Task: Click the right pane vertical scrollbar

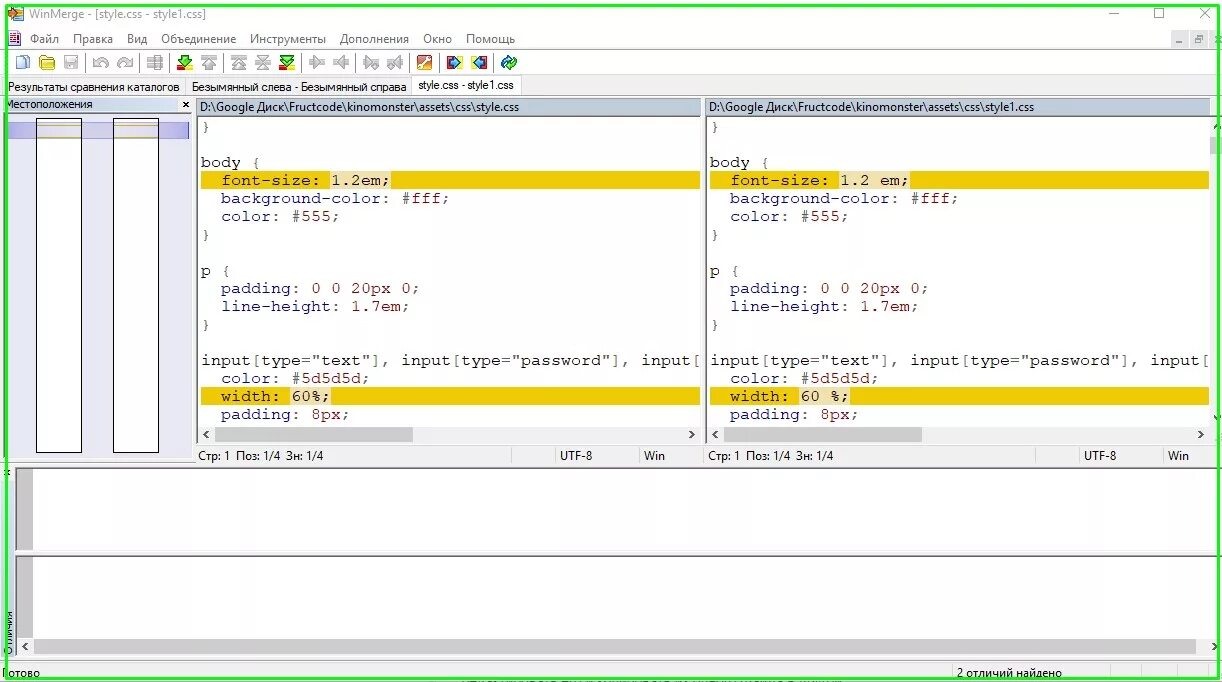Action: click(x=1215, y=270)
